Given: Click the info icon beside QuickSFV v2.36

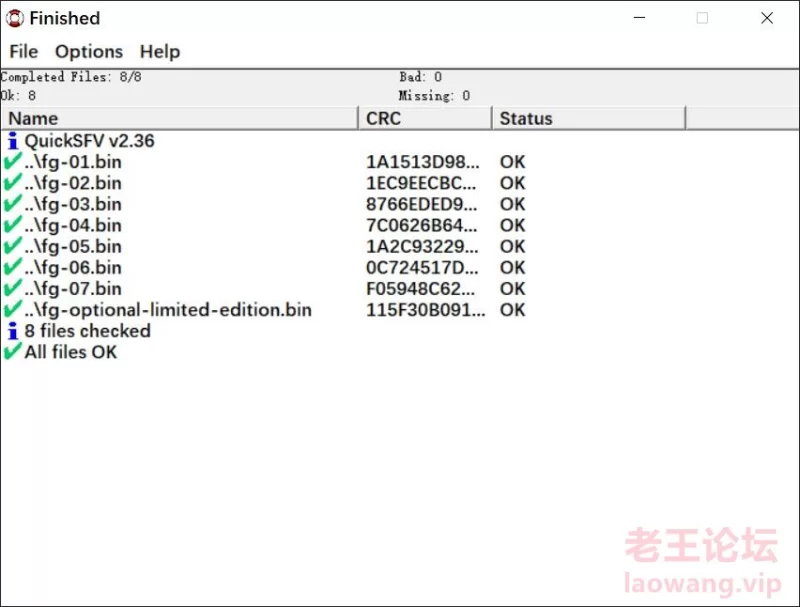Looking at the screenshot, I should tap(12, 141).
